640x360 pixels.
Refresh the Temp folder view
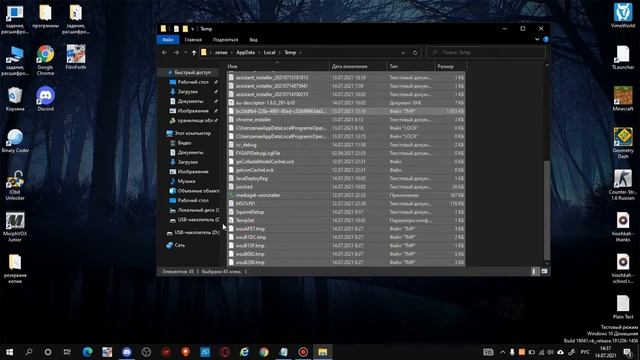(415, 52)
